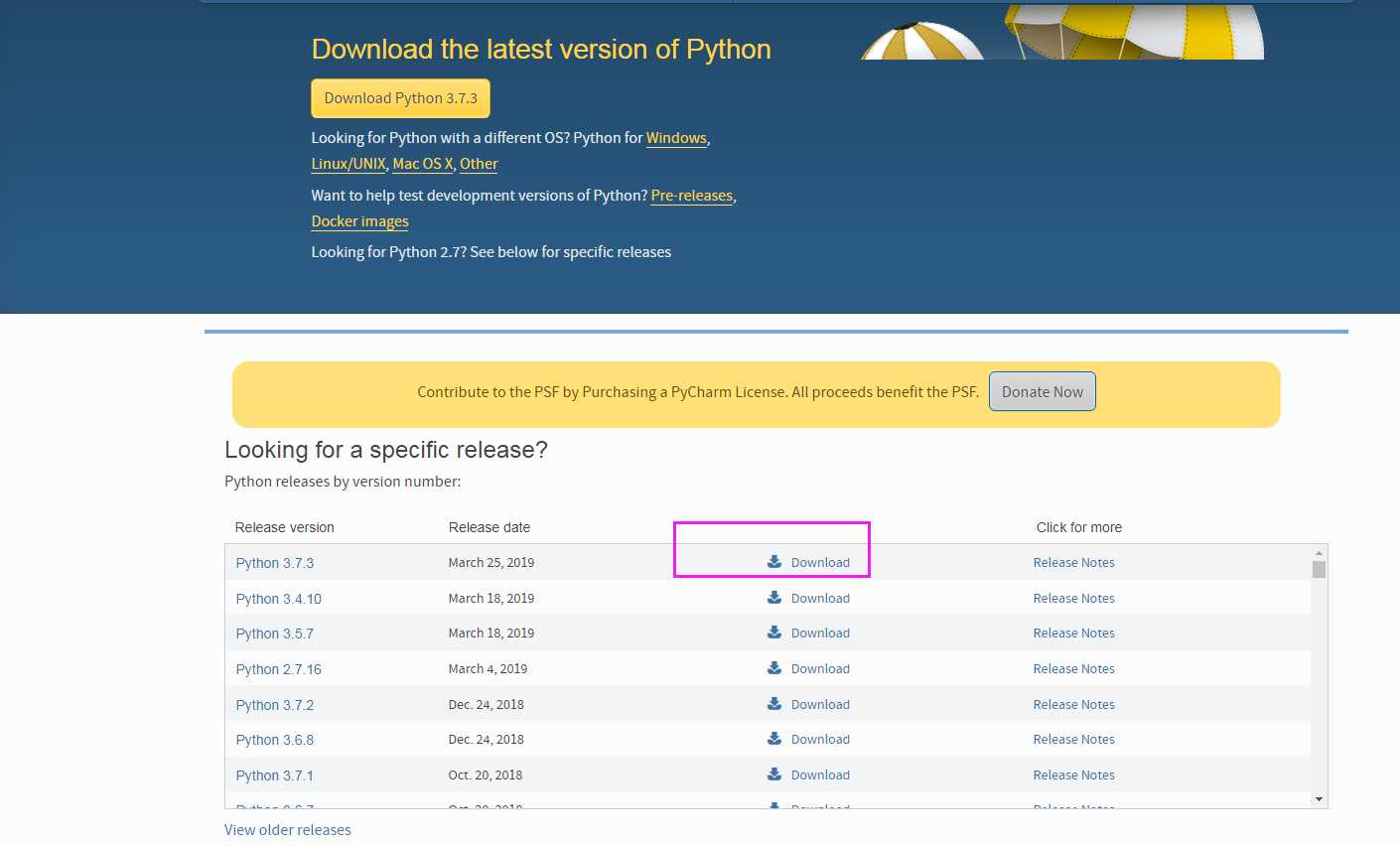Click the March 4, 2019 release date
Viewport: 1400px width, 846px height.
[x=488, y=668]
